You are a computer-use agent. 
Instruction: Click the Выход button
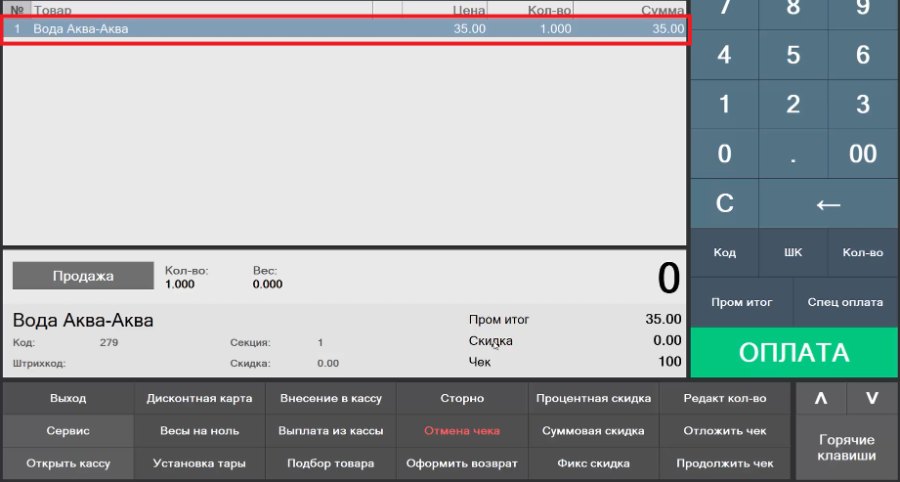68,398
